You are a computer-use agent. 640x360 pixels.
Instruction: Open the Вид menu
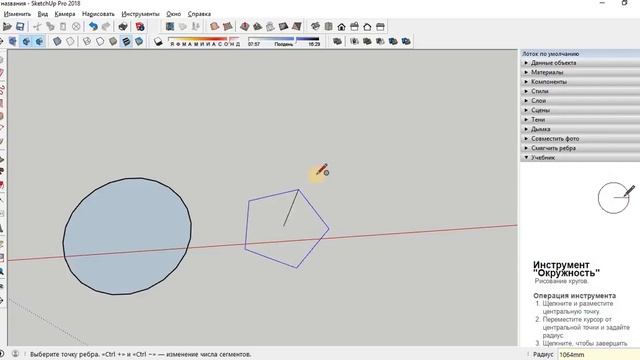42,14
